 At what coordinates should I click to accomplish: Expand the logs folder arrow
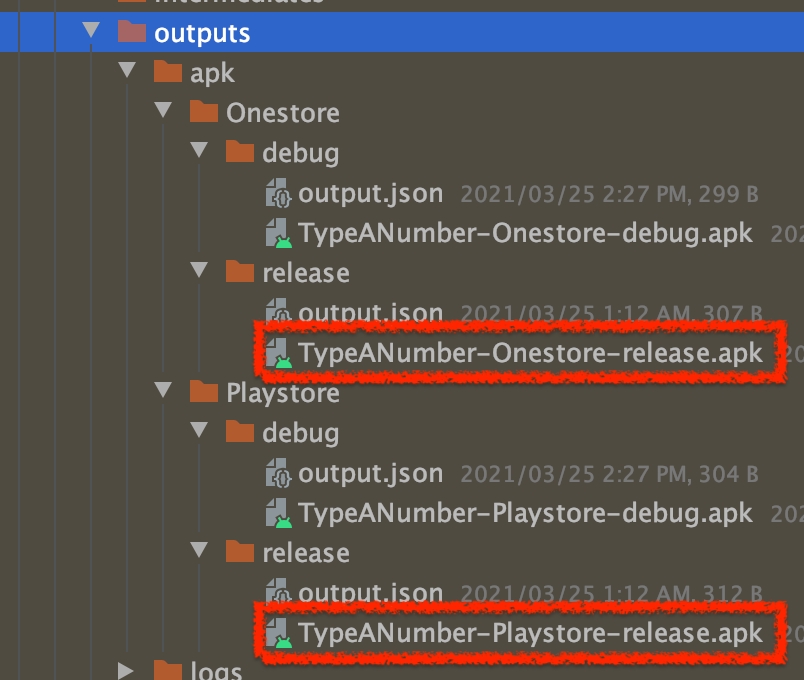coord(126,669)
